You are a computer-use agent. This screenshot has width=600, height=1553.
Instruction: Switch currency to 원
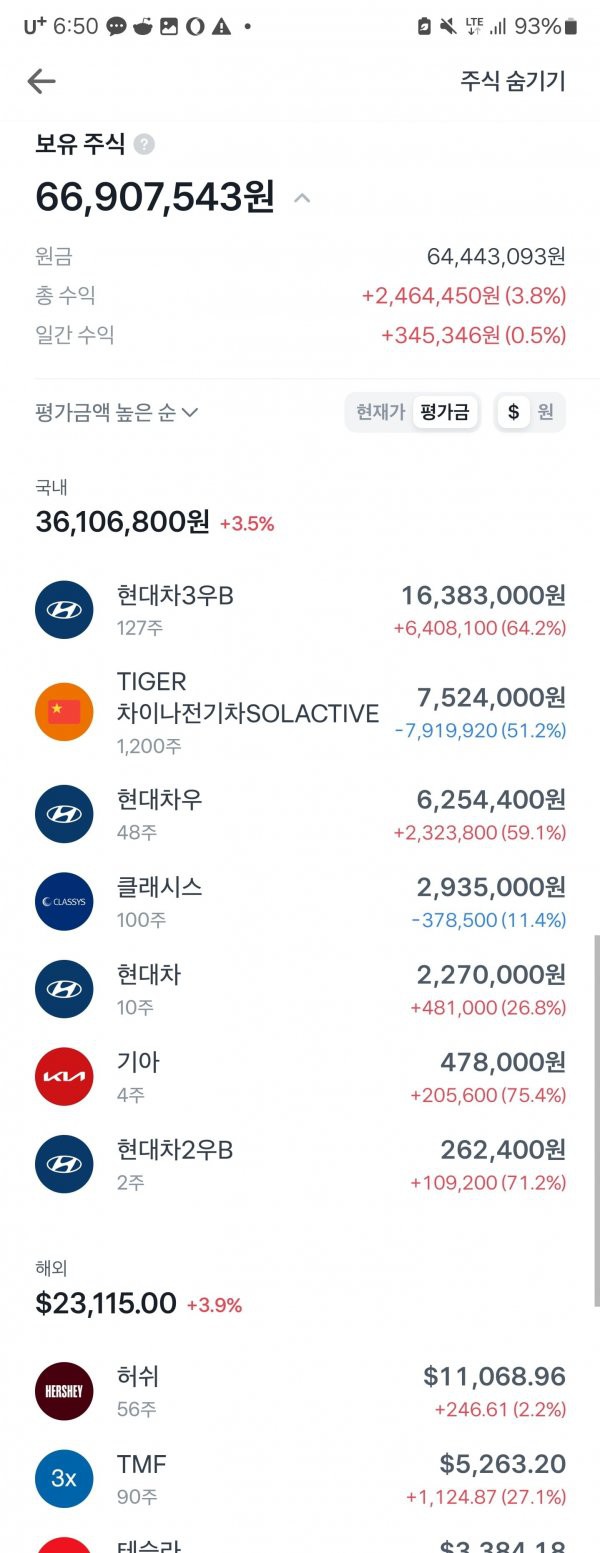(546, 412)
